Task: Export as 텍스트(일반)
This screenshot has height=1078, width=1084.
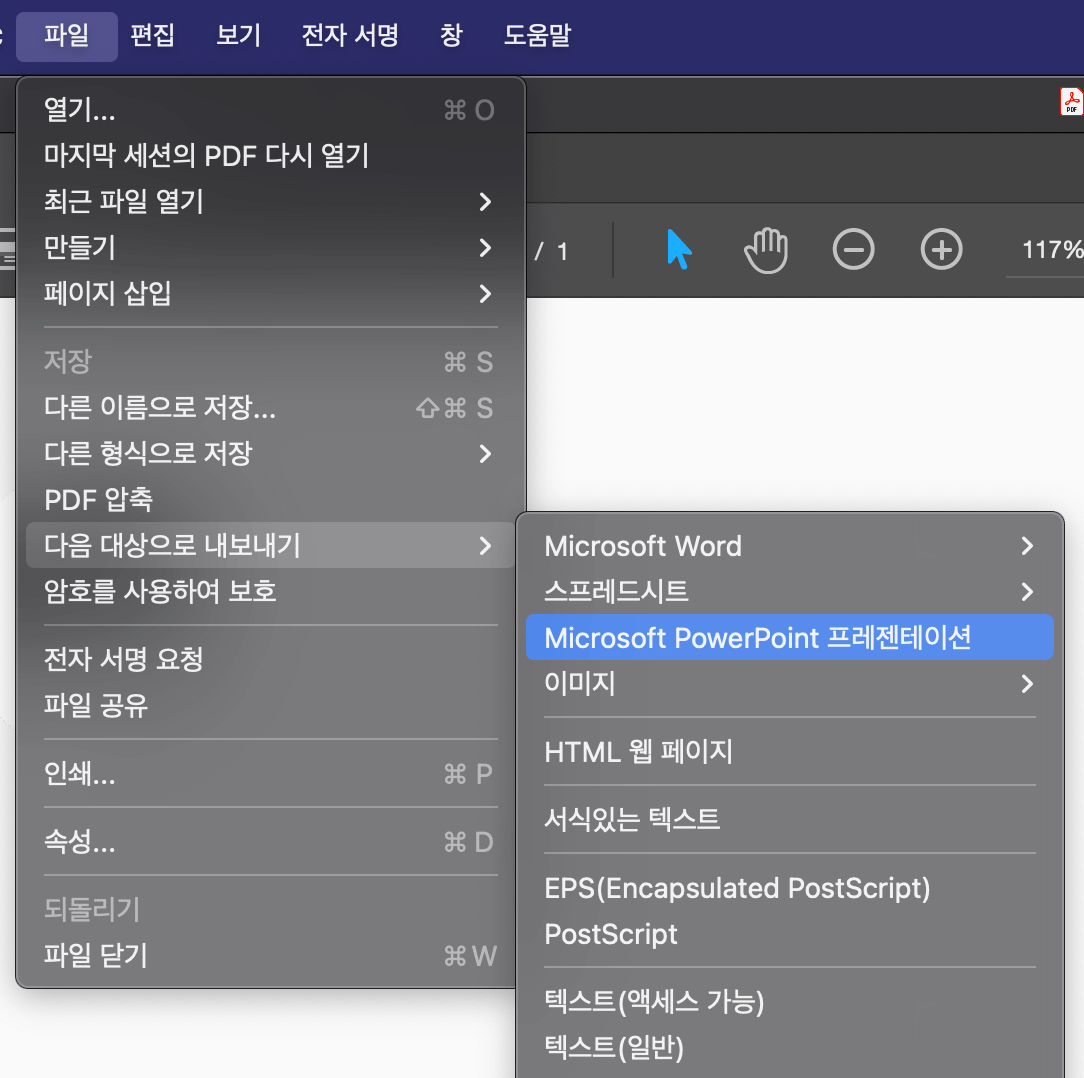Action: pos(789,1048)
